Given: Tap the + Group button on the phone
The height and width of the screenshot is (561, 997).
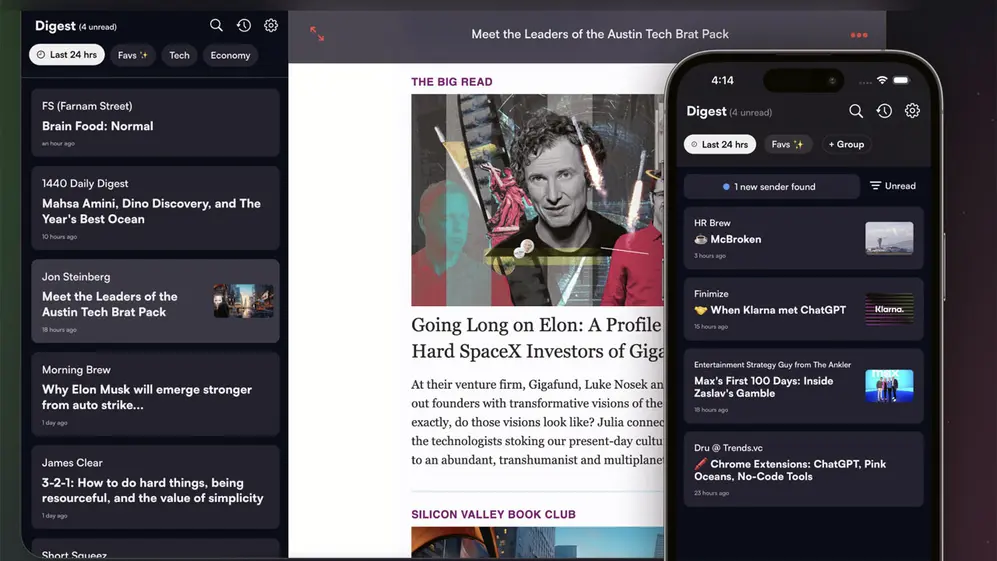Looking at the screenshot, I should 846,144.
